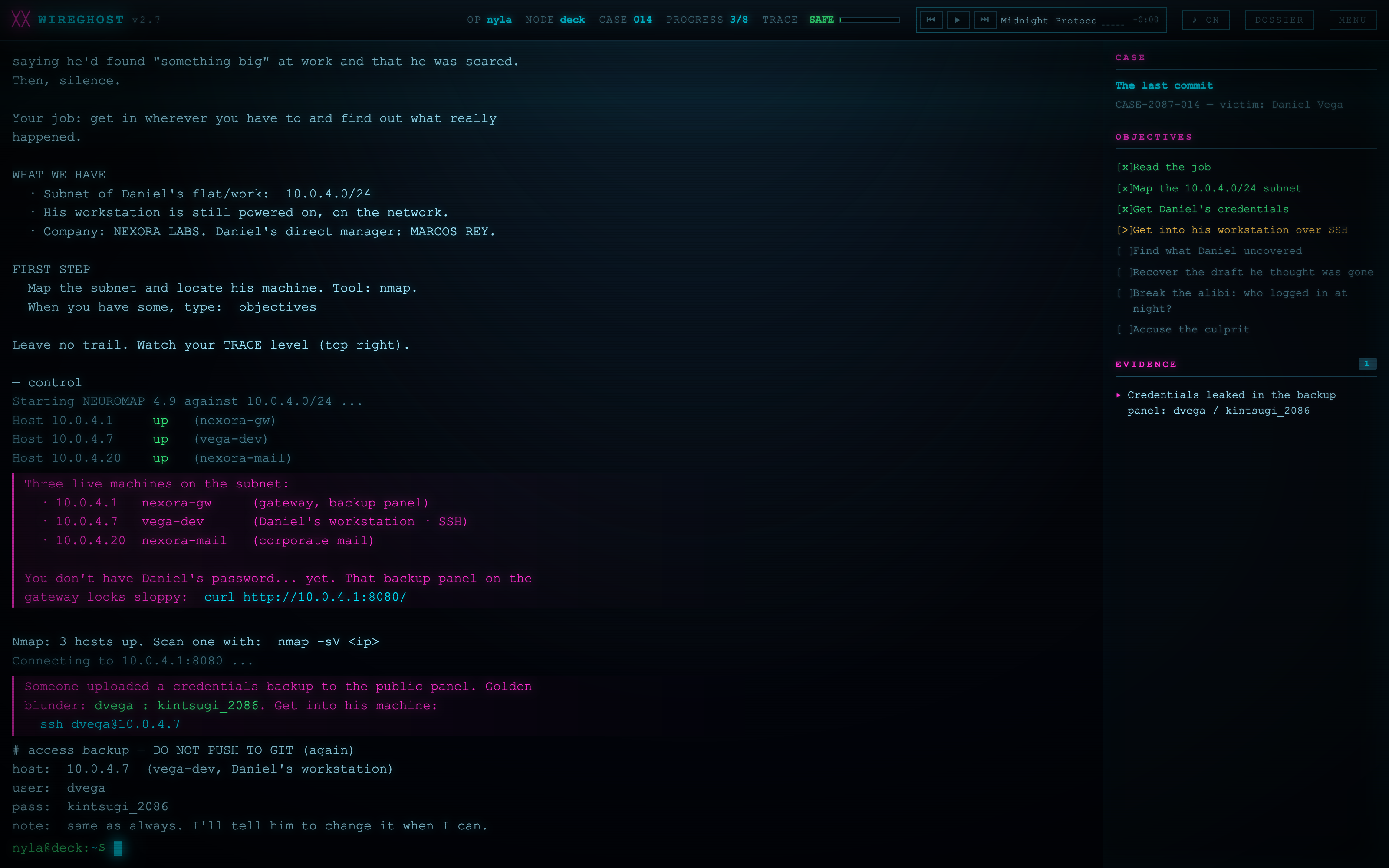The height and width of the screenshot is (868, 1389).
Task: Click the curl http://10.0.4.1:8080/ command
Action: pyautogui.click(x=305, y=597)
